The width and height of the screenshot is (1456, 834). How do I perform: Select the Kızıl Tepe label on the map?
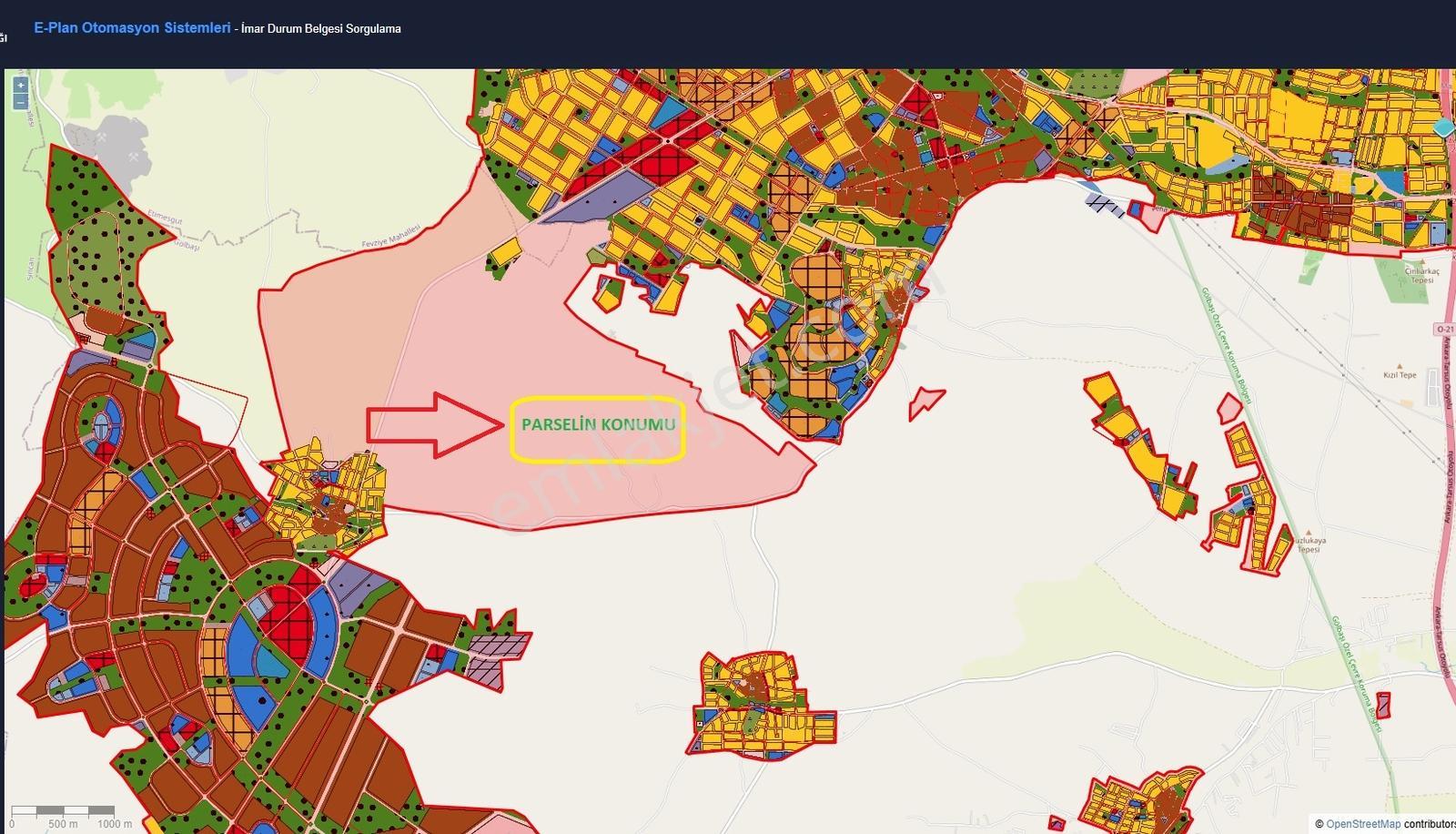1400,375
